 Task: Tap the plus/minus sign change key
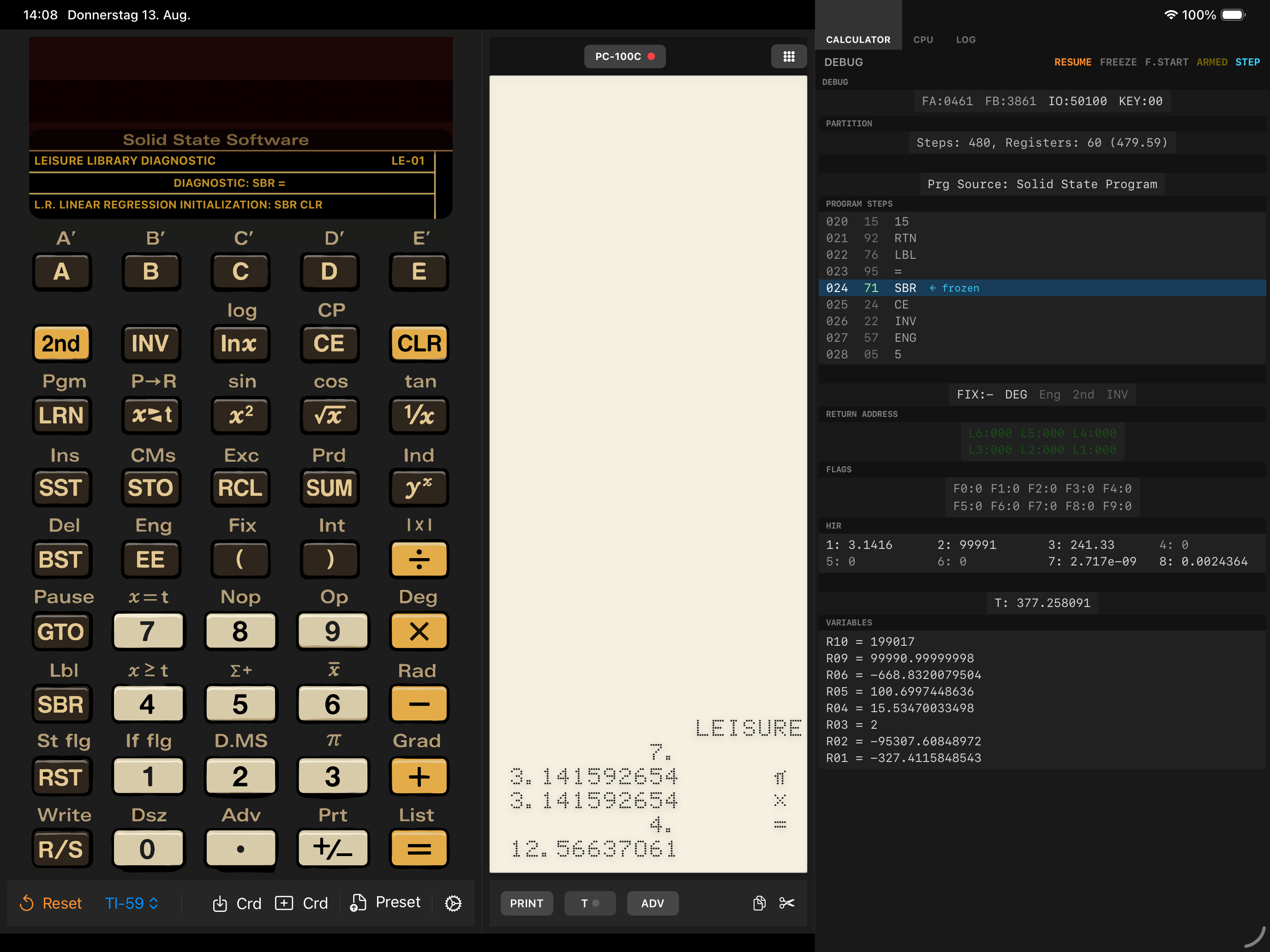point(333,849)
